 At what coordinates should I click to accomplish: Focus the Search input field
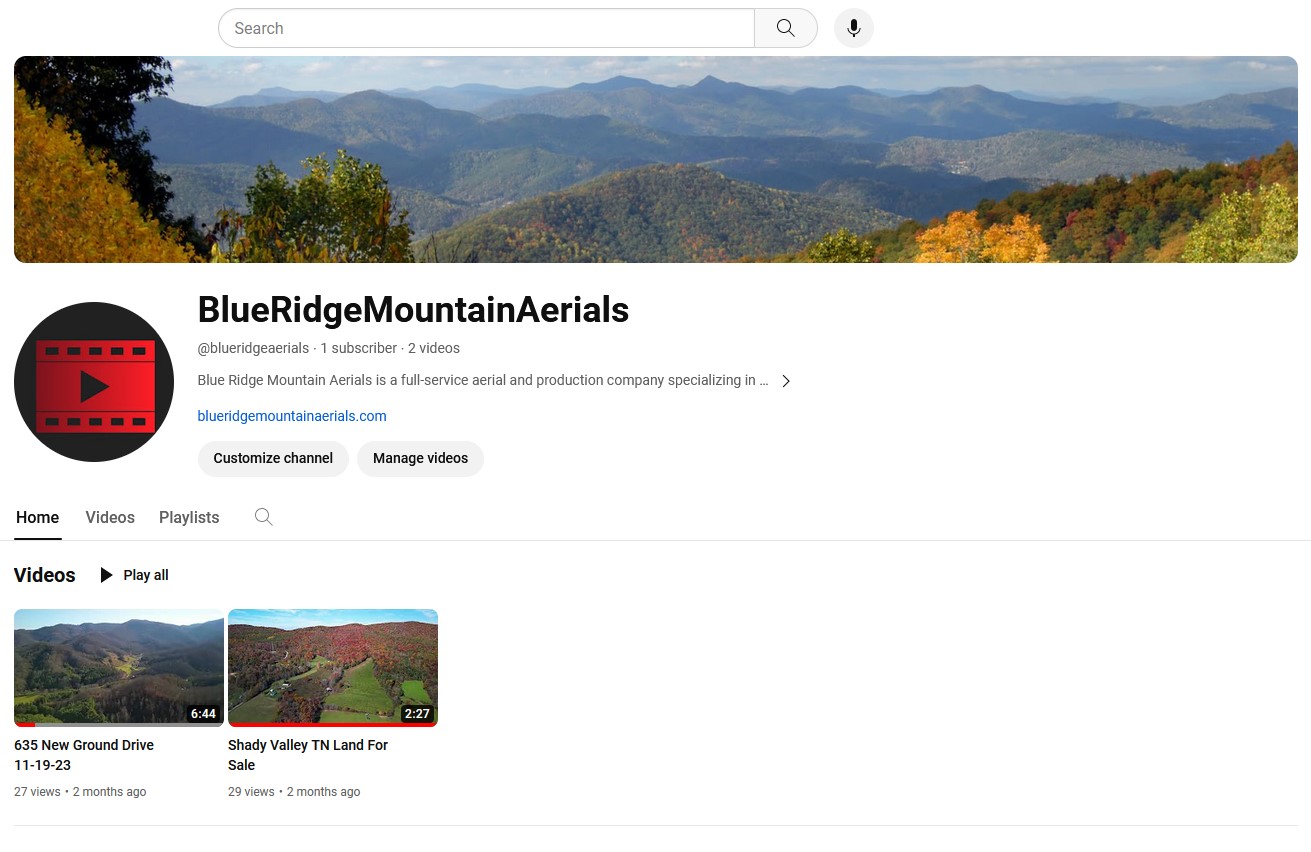tap(486, 28)
